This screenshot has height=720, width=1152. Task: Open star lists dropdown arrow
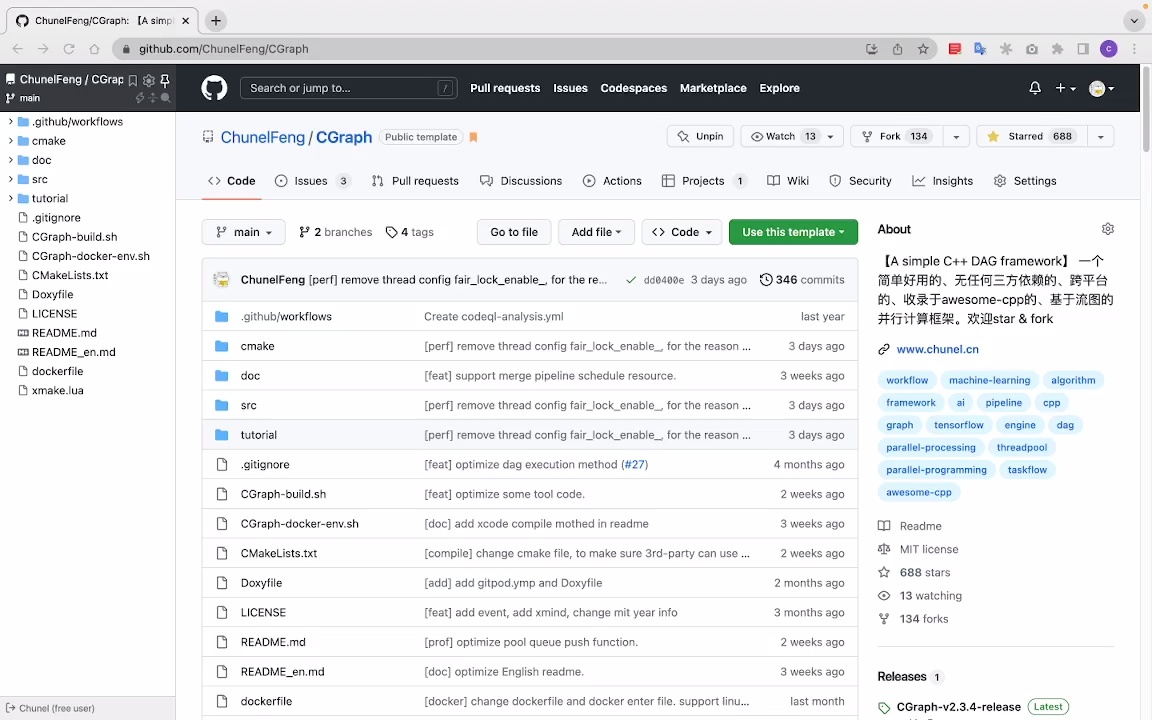(x=1101, y=137)
